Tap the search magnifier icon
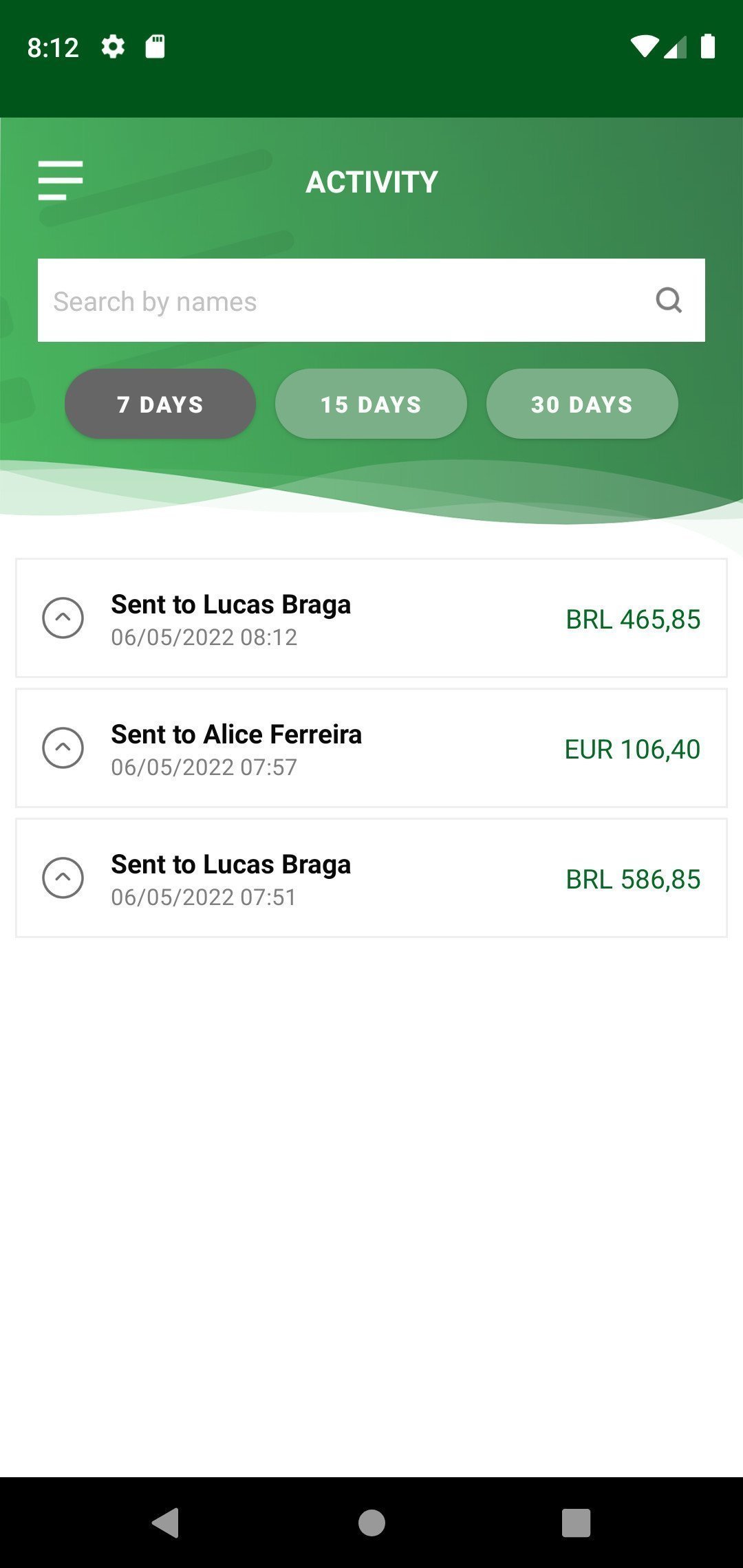This screenshot has height=1568, width=743. pyautogui.click(x=668, y=300)
